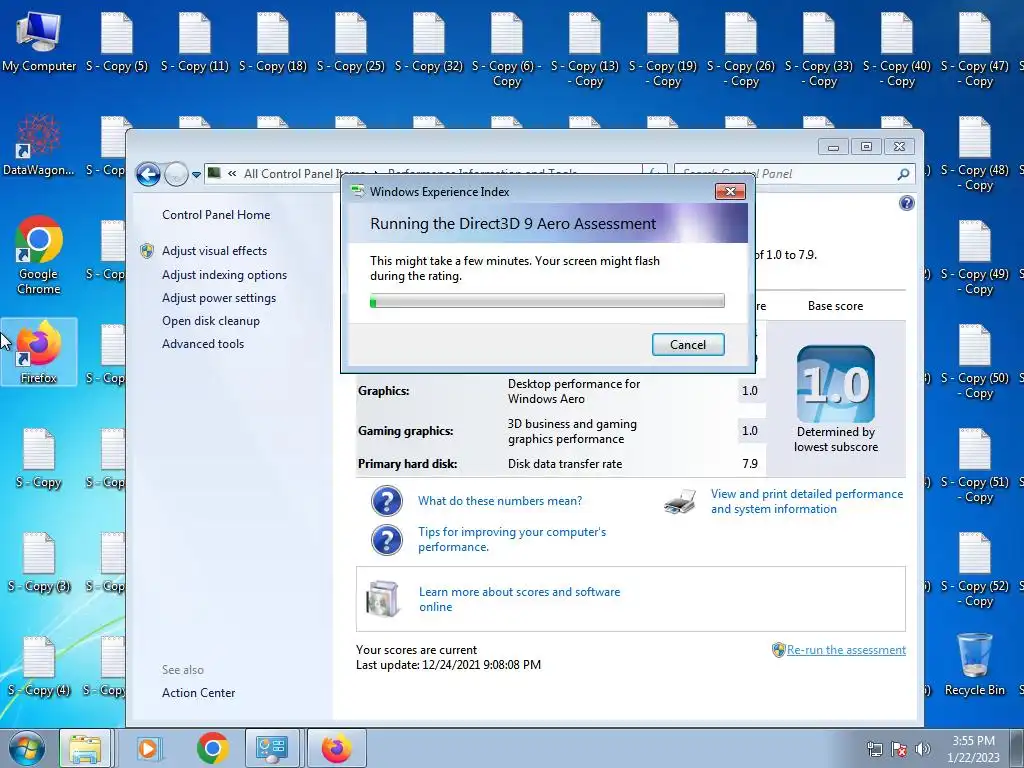Open disk cleanup link
Viewport: 1024px width, 768px height.
click(211, 321)
